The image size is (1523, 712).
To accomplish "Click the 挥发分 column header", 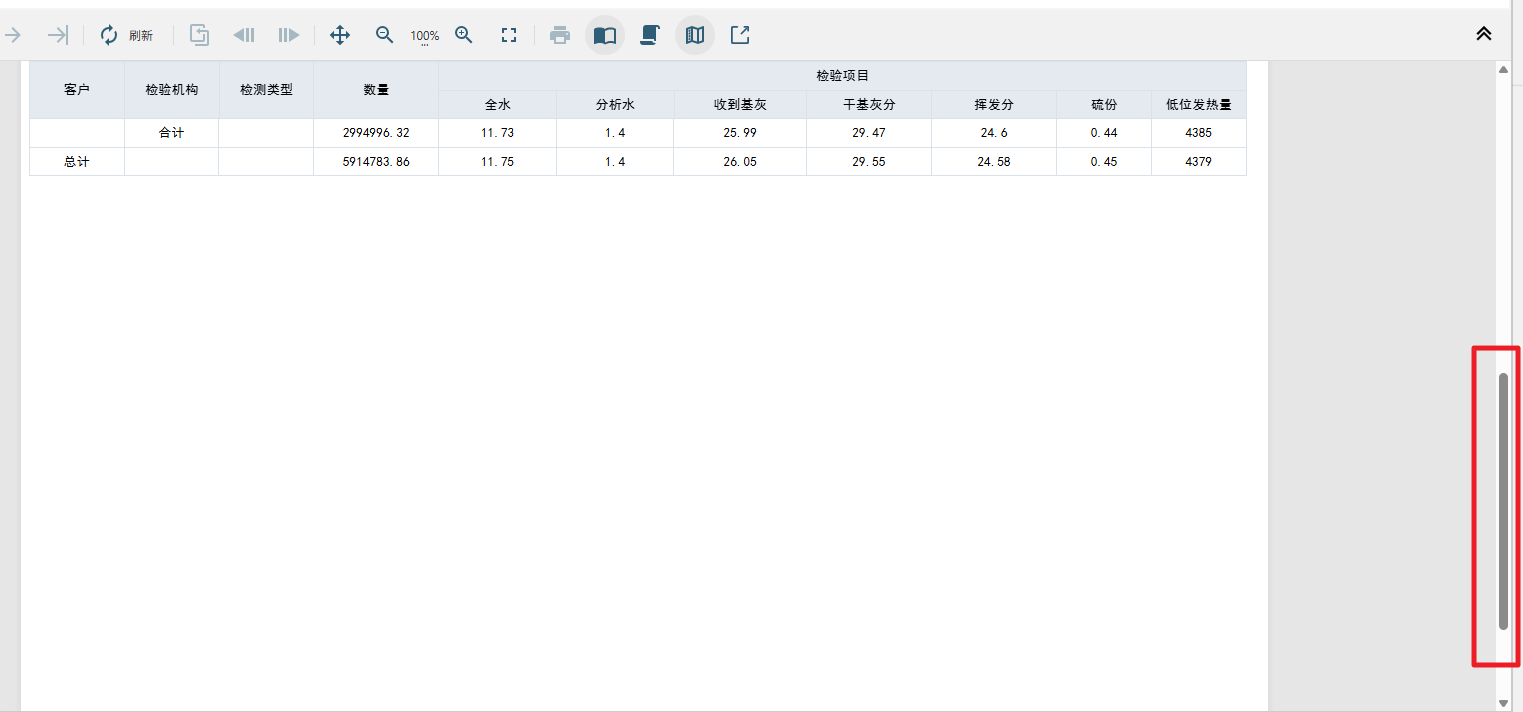I will 994,105.
